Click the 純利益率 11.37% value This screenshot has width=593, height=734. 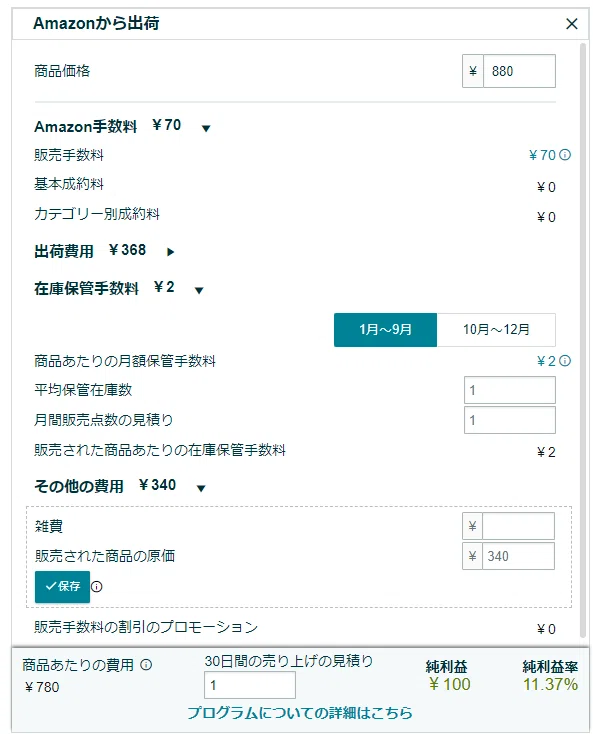(x=550, y=684)
